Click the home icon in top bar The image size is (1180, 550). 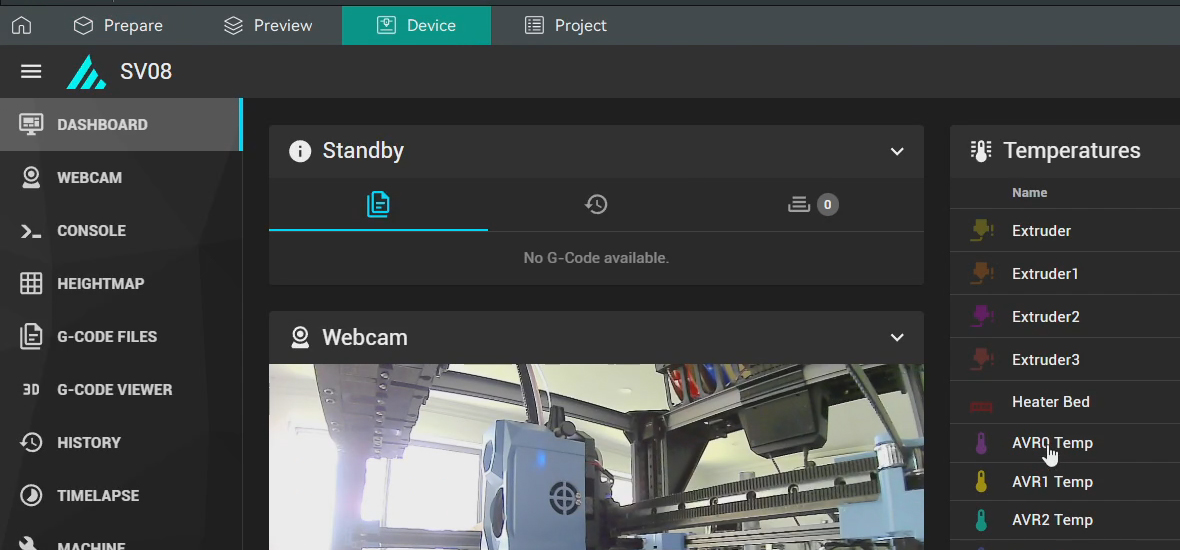pos(21,26)
